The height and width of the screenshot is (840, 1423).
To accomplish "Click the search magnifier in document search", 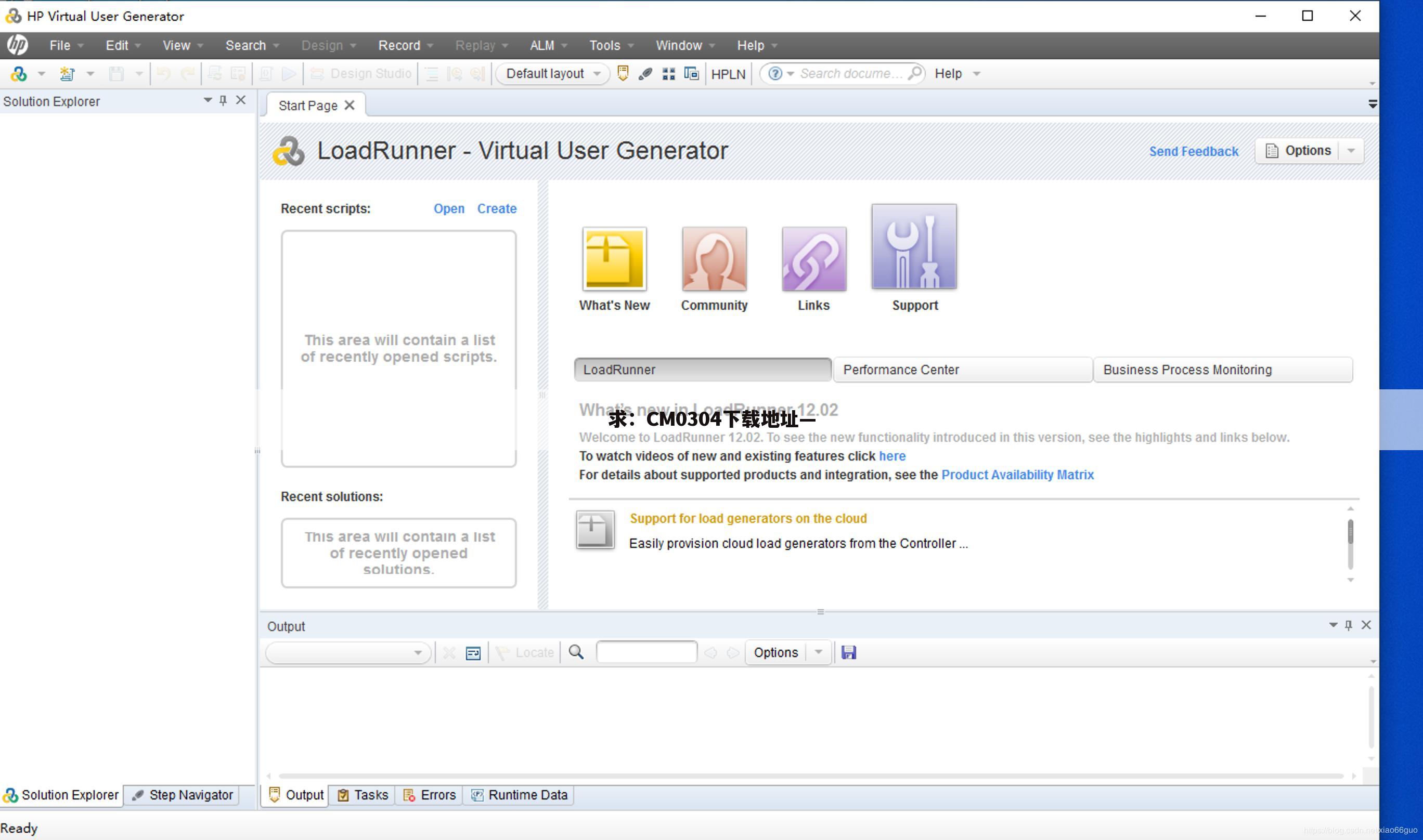I will point(914,73).
